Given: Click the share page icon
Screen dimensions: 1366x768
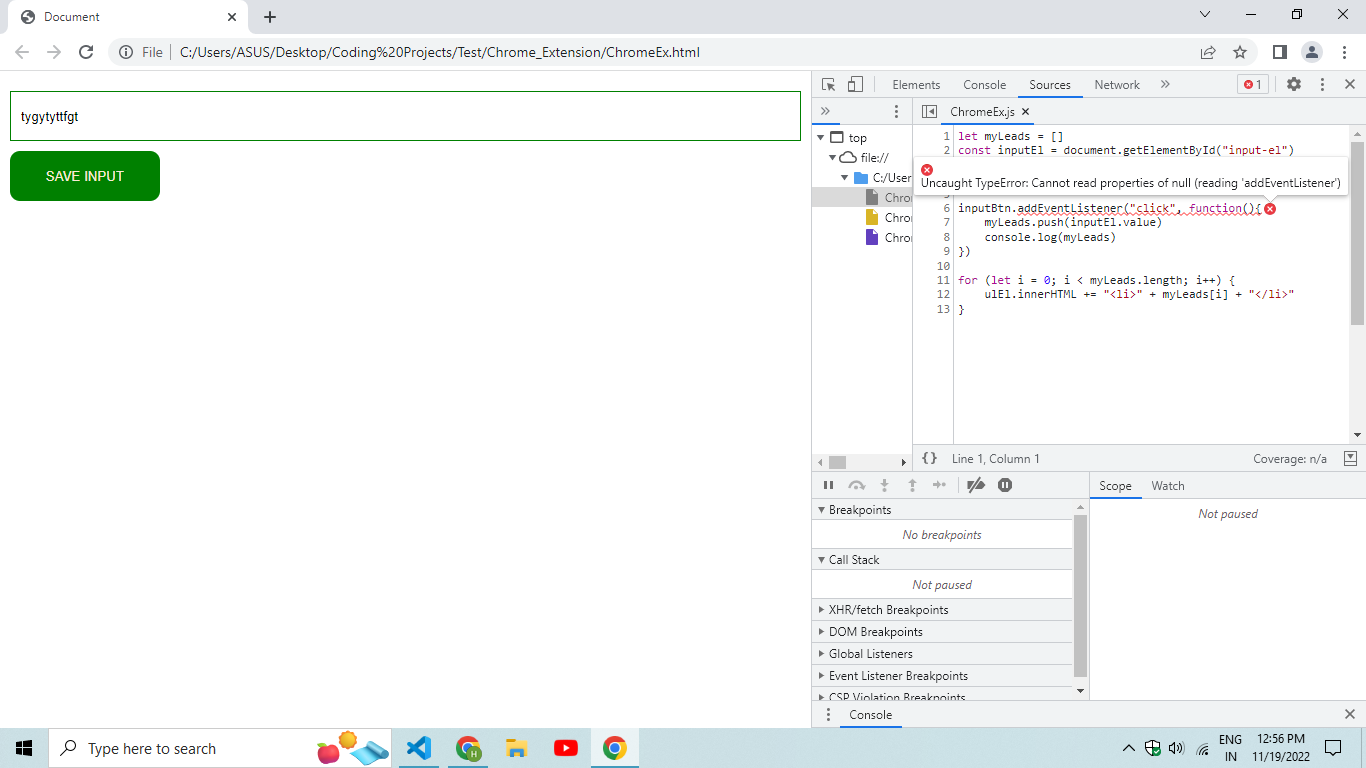Looking at the screenshot, I should 1208,52.
